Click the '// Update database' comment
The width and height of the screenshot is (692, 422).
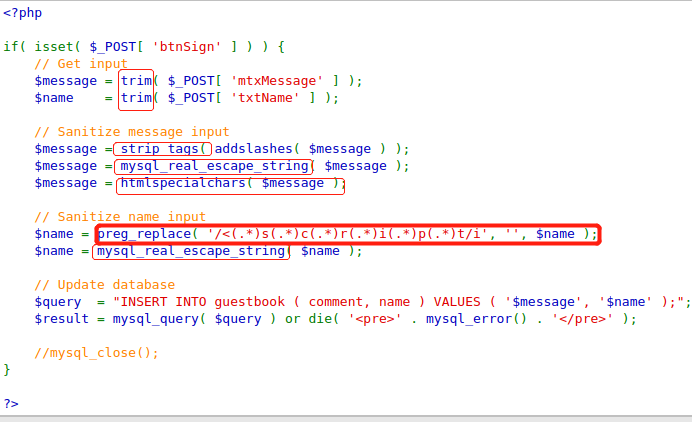click(105, 285)
